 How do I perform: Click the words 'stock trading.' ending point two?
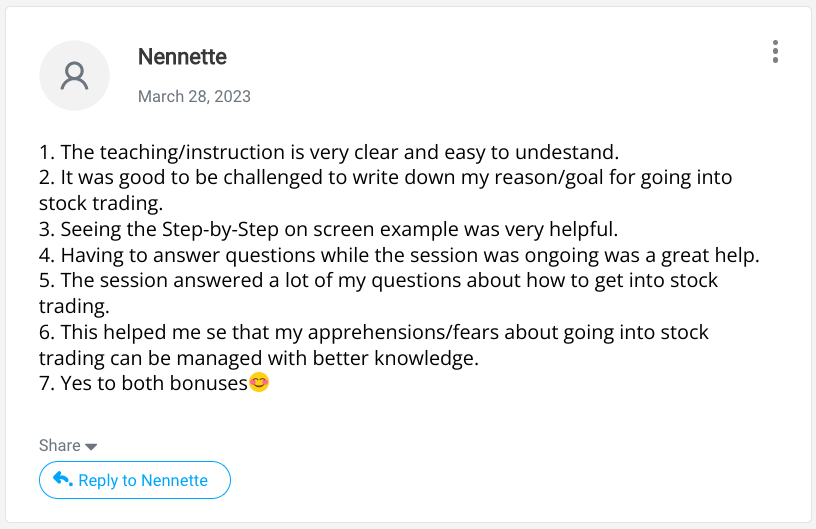click(x=101, y=203)
